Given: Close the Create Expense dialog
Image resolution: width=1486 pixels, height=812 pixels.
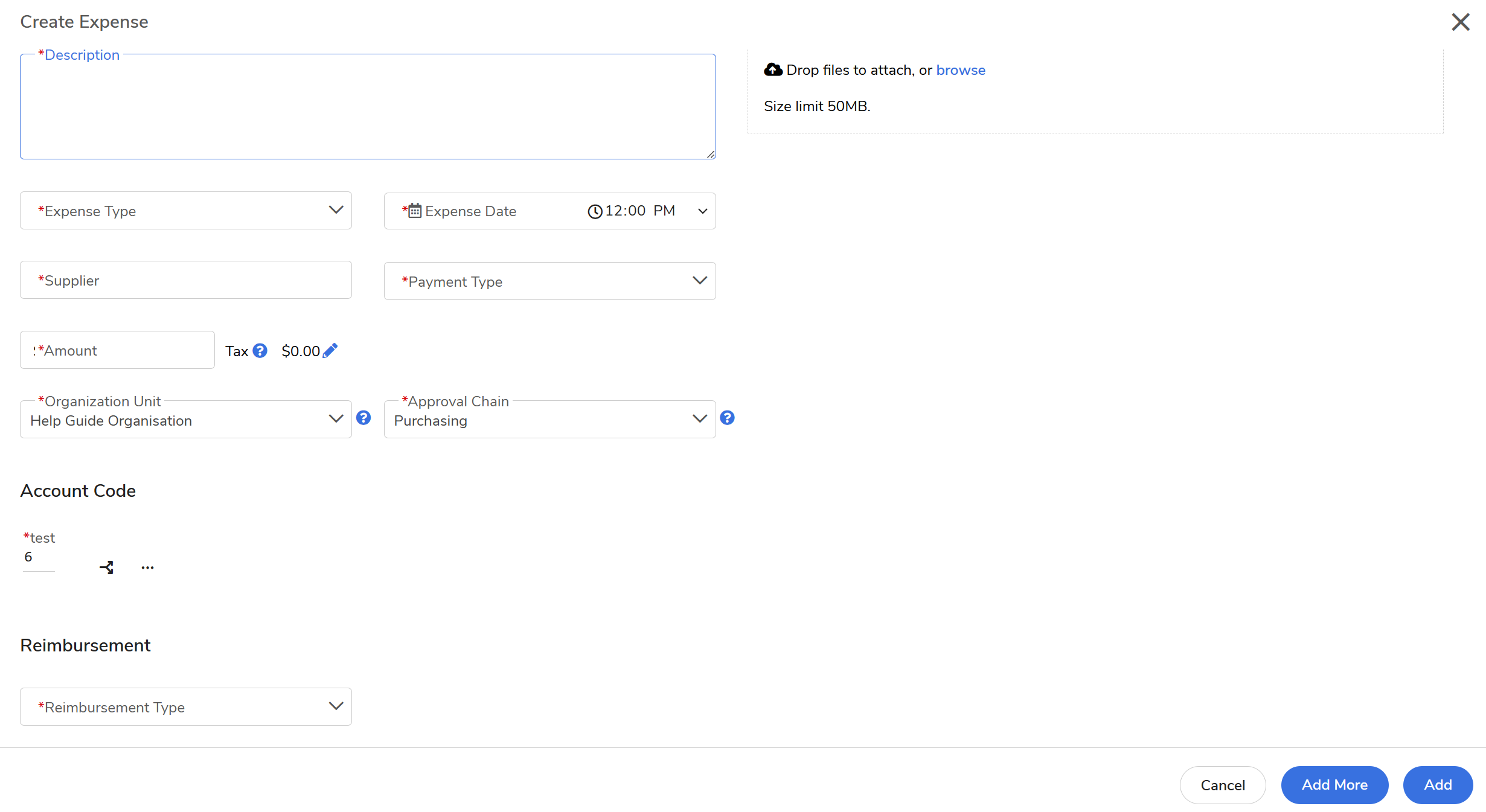Looking at the screenshot, I should tap(1460, 22).
